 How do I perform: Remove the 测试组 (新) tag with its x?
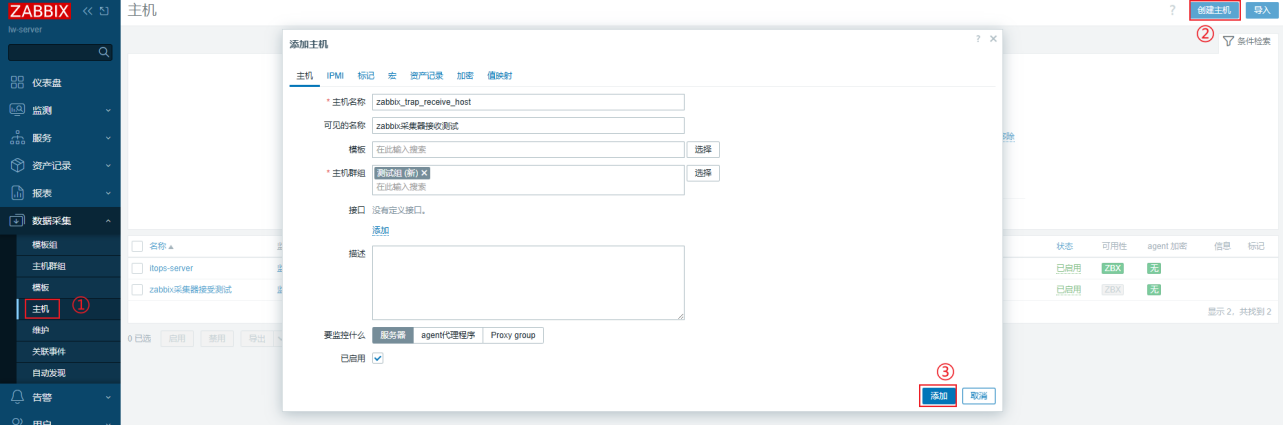pos(424,173)
